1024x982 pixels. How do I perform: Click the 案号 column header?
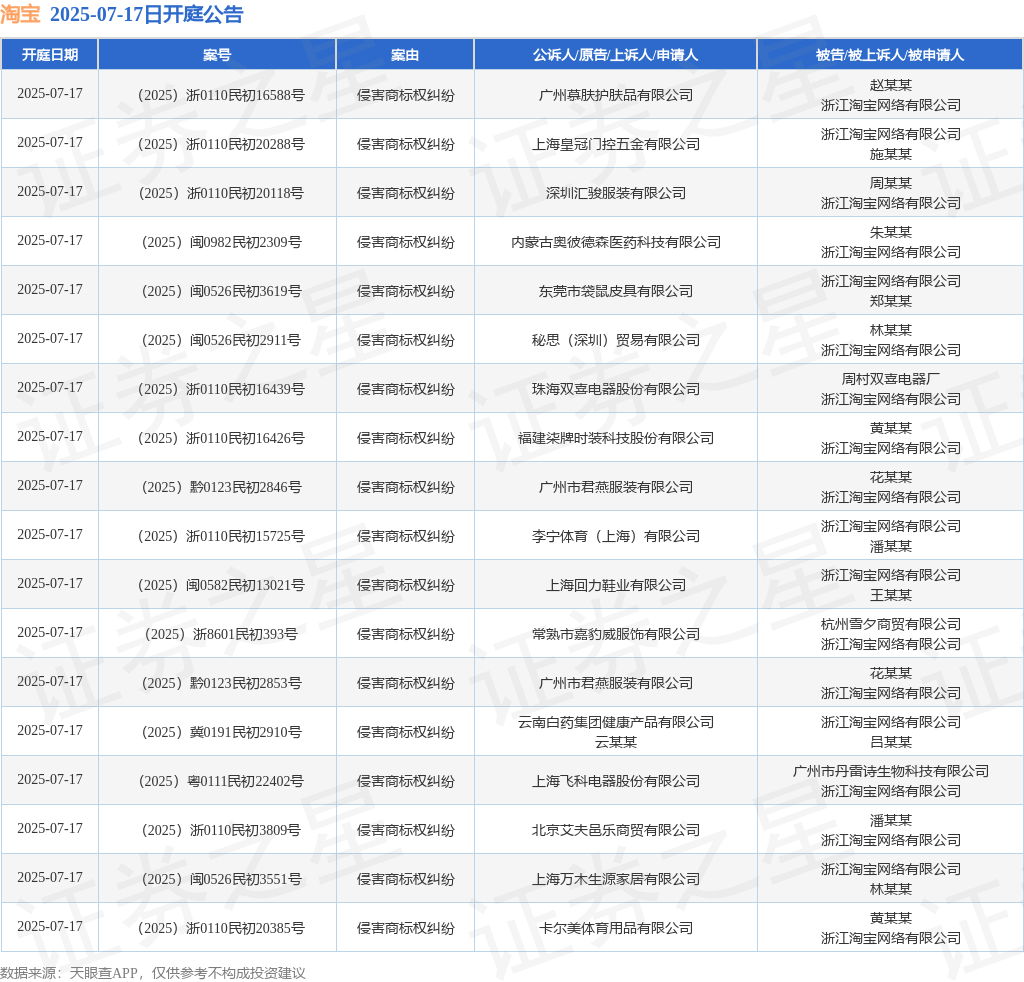click(217, 55)
